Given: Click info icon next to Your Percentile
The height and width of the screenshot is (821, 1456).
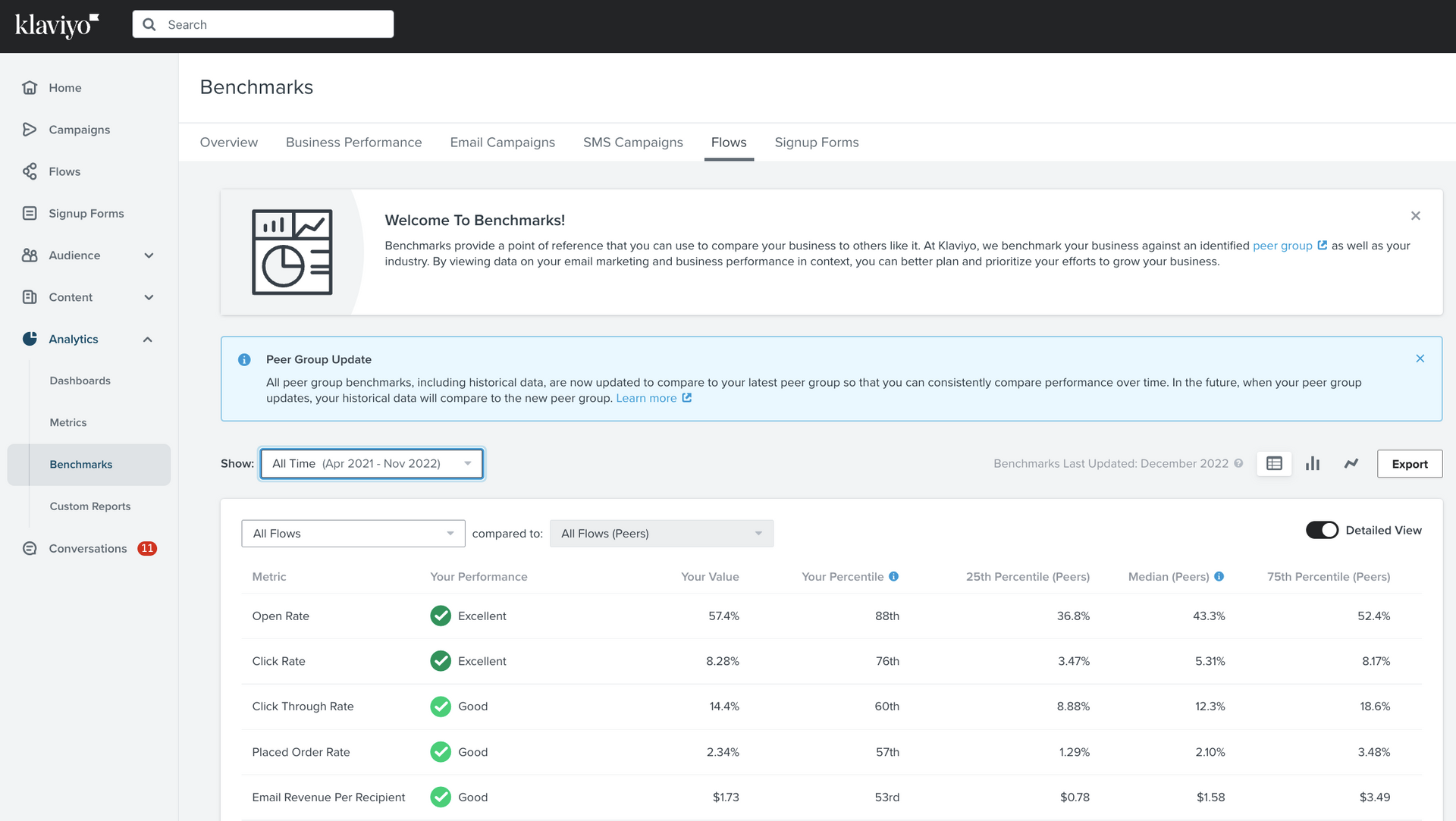Looking at the screenshot, I should coord(893,576).
